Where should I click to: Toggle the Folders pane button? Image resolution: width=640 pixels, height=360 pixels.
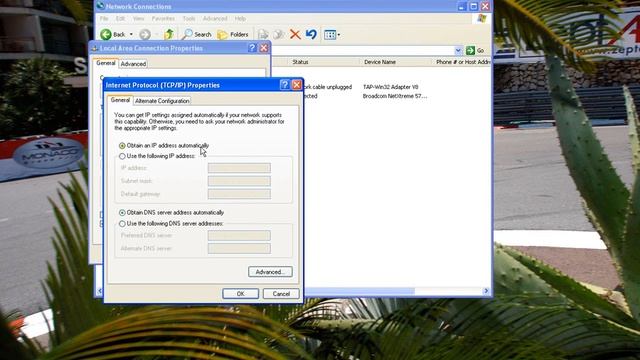coord(233,35)
